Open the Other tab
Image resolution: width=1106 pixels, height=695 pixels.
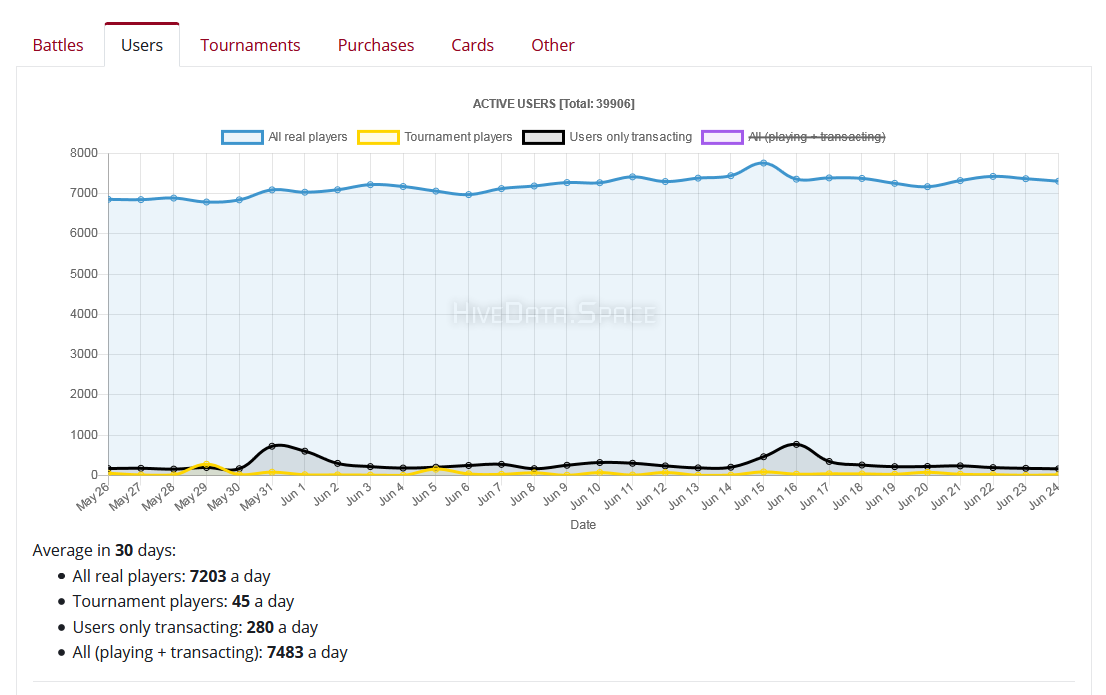click(552, 45)
